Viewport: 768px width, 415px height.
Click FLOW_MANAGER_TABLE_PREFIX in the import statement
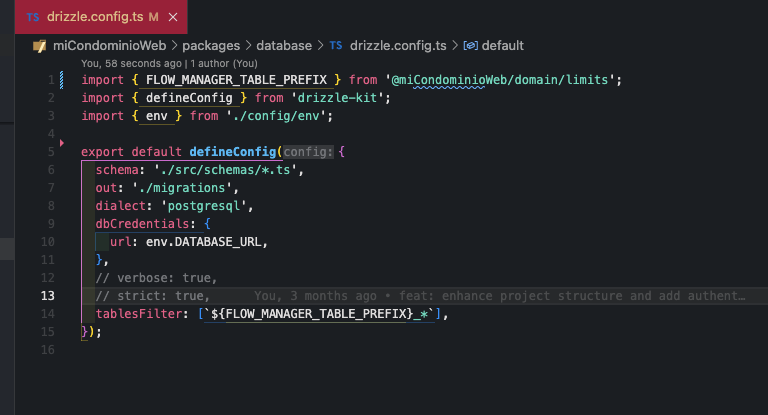point(236,80)
